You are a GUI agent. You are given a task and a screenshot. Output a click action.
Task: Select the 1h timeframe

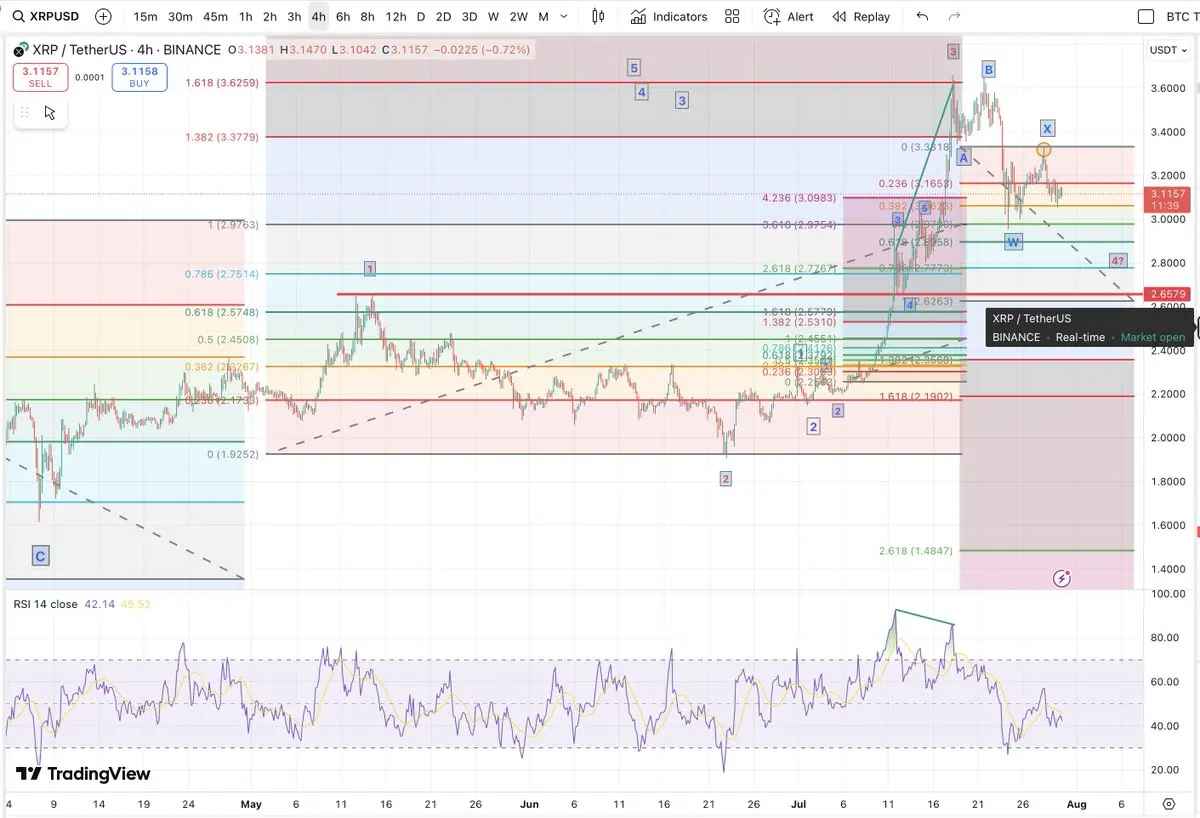click(x=246, y=17)
